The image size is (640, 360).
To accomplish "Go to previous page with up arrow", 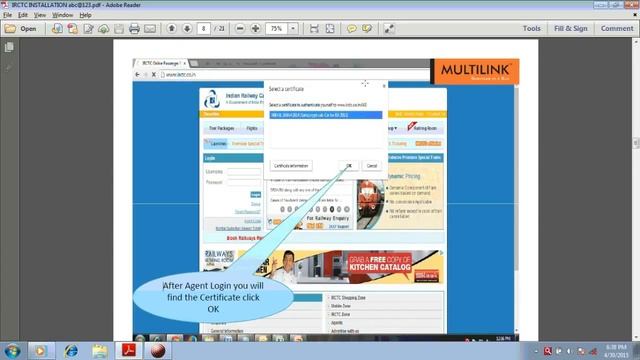I will (x=172, y=29).
